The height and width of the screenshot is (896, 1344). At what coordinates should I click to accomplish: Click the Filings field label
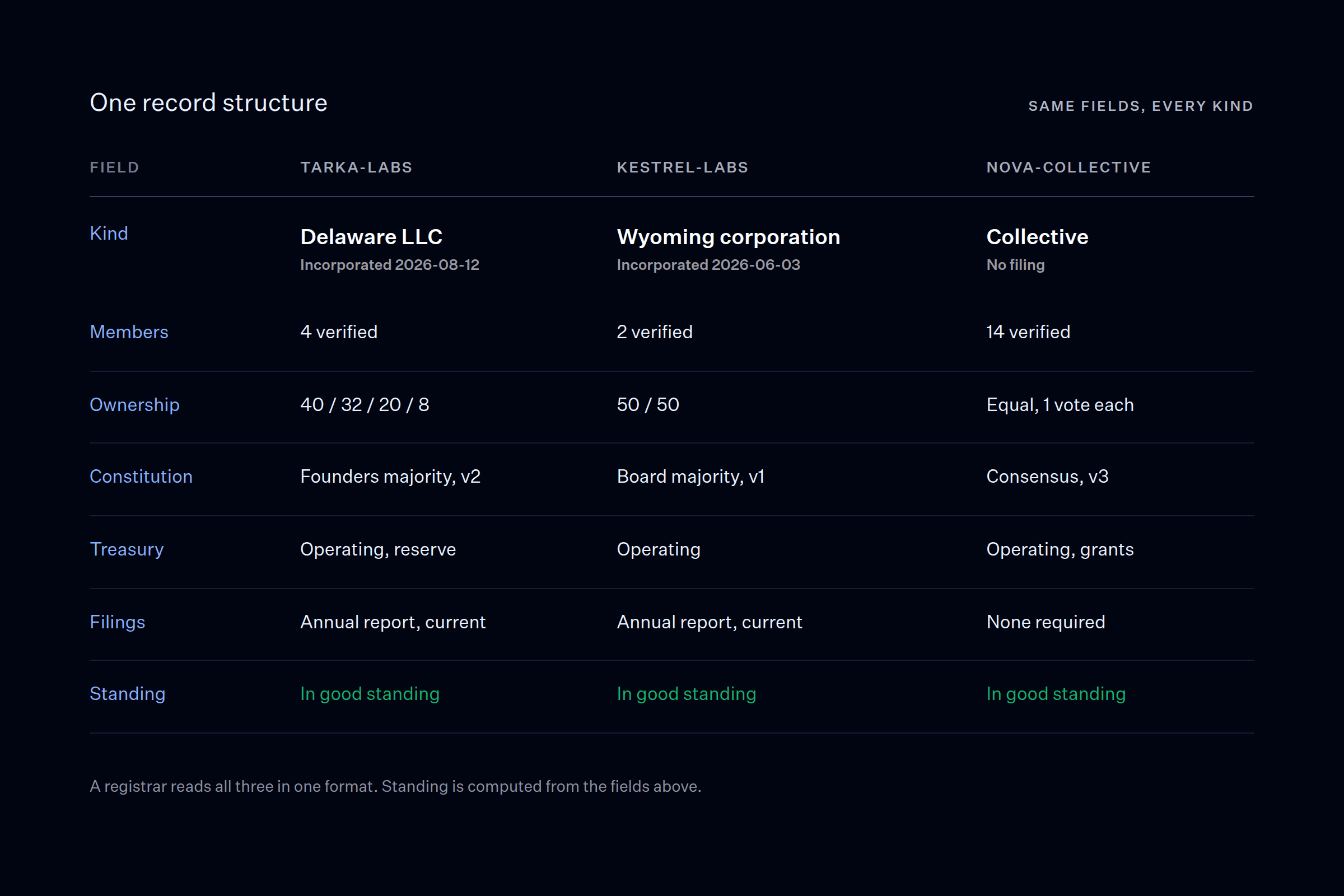[x=117, y=622]
